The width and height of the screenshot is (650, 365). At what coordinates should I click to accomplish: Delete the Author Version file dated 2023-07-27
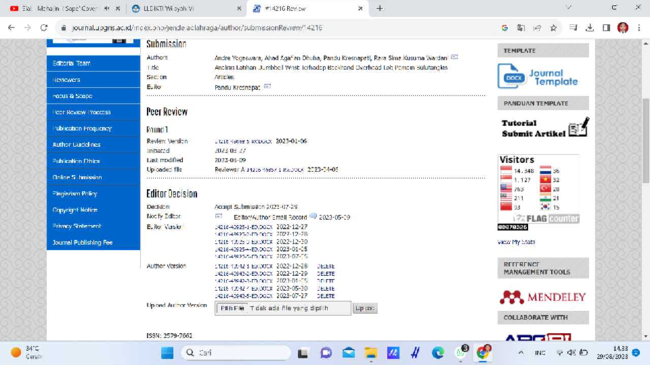tap(326, 296)
